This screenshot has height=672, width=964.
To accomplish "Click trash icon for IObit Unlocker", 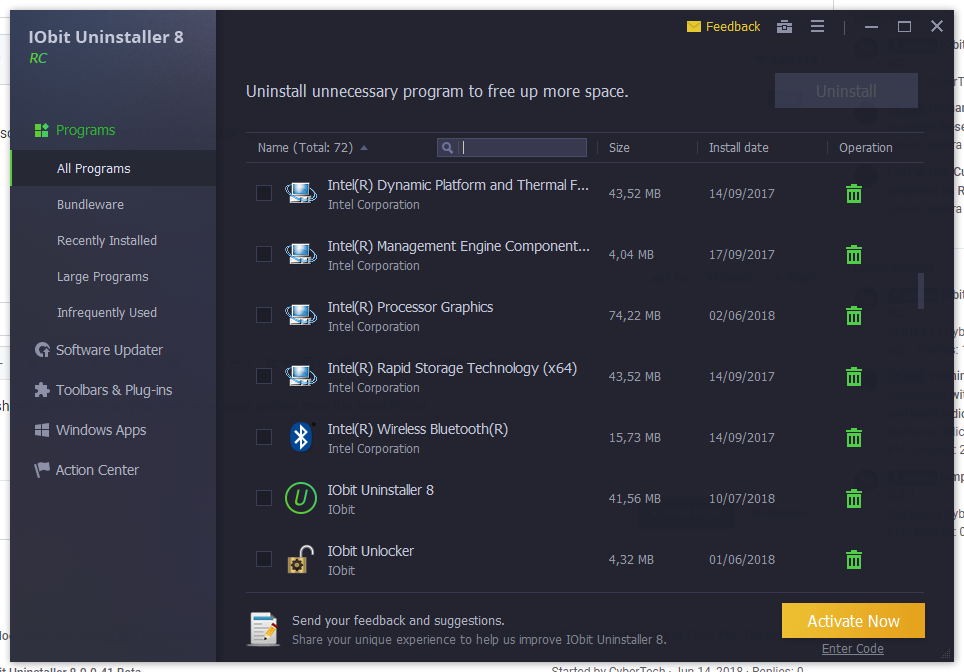I will (853, 560).
